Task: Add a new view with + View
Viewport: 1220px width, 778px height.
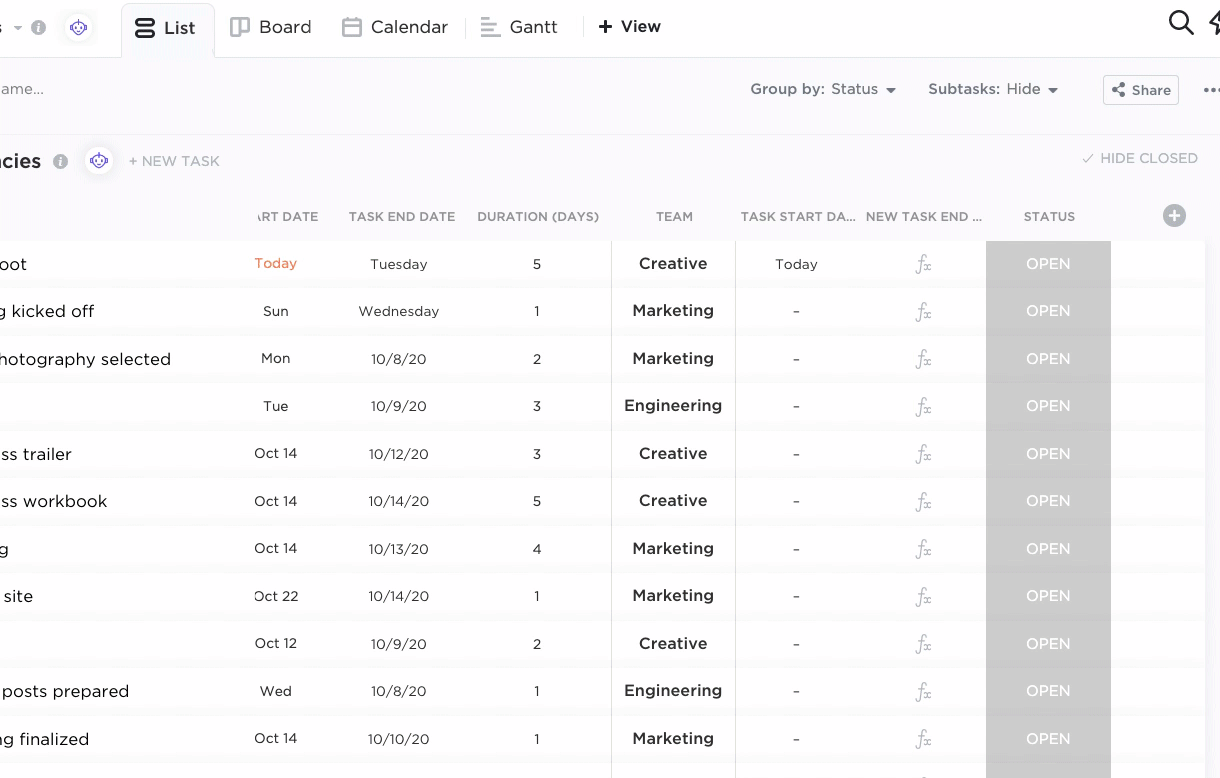Action: coord(629,27)
